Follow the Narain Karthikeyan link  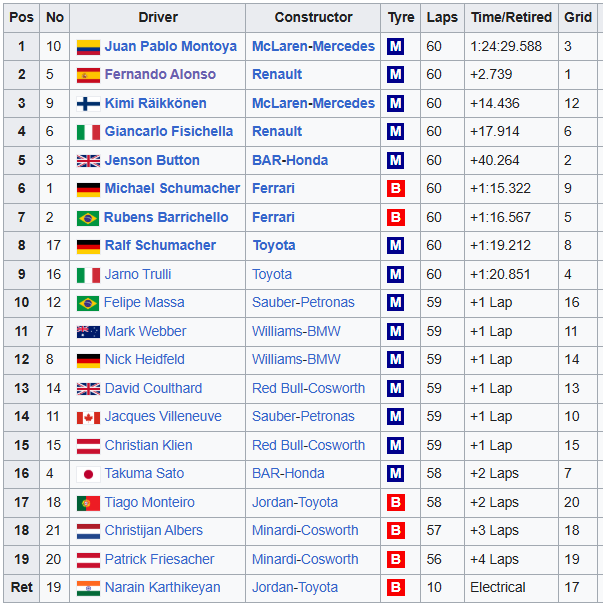tap(162, 588)
